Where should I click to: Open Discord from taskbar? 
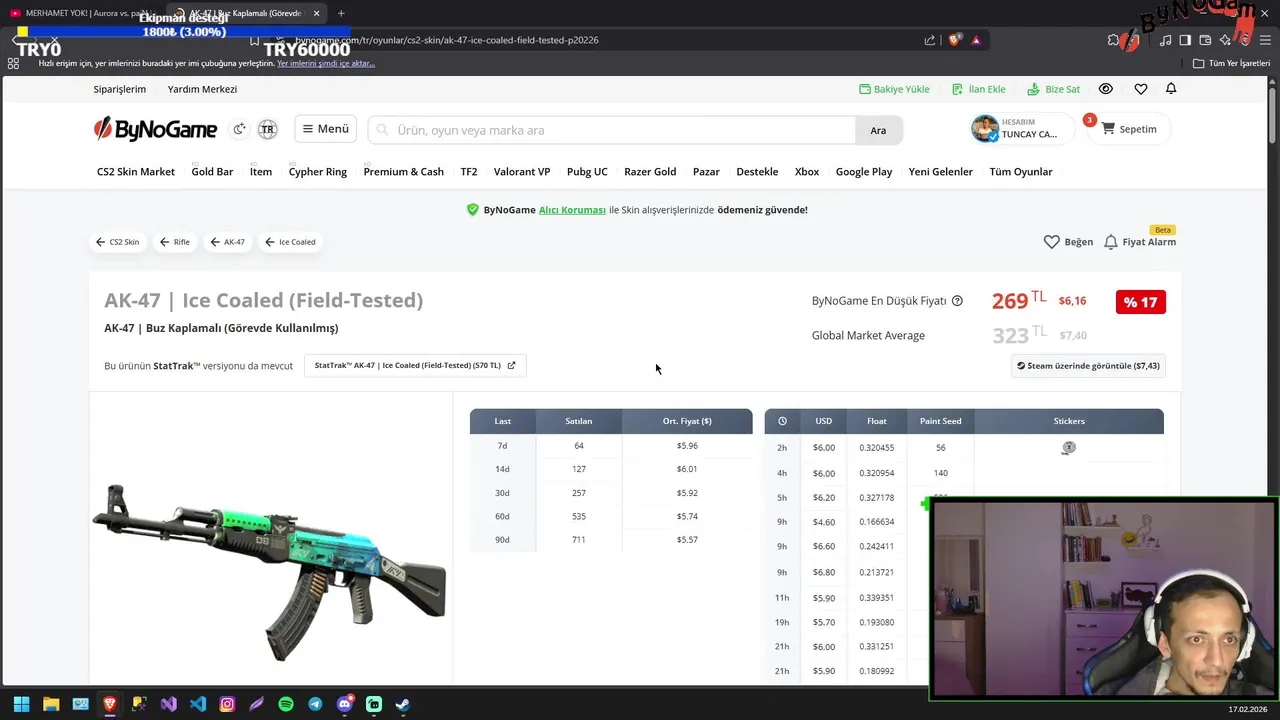tap(345, 704)
